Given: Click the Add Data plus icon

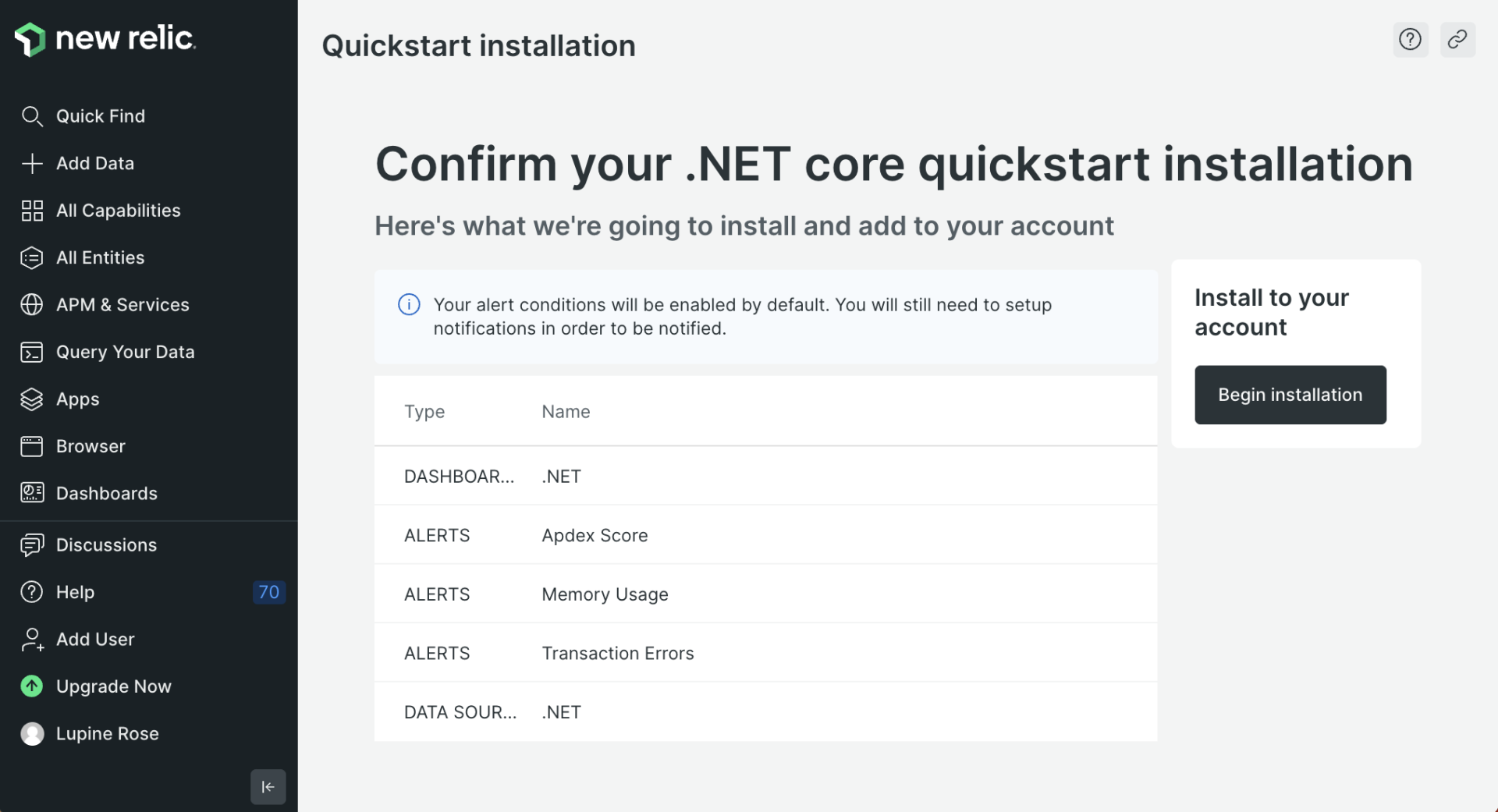Looking at the screenshot, I should click(32, 163).
